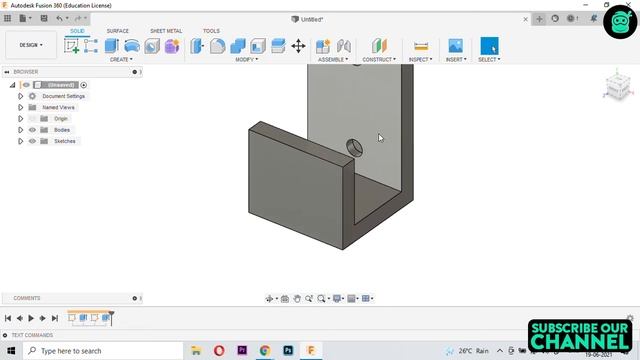Jump to timeline beginning
Image resolution: width=640 pixels, height=360 pixels.
[8, 318]
